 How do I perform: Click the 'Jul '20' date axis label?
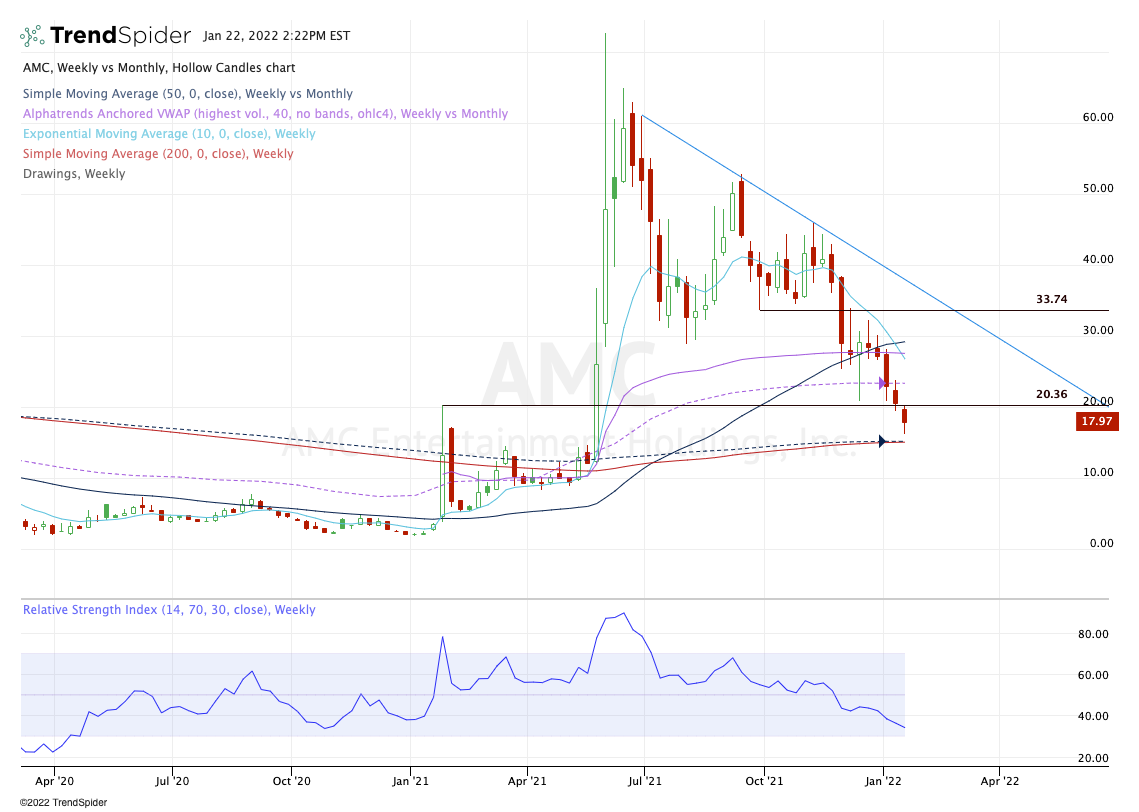tap(172, 781)
